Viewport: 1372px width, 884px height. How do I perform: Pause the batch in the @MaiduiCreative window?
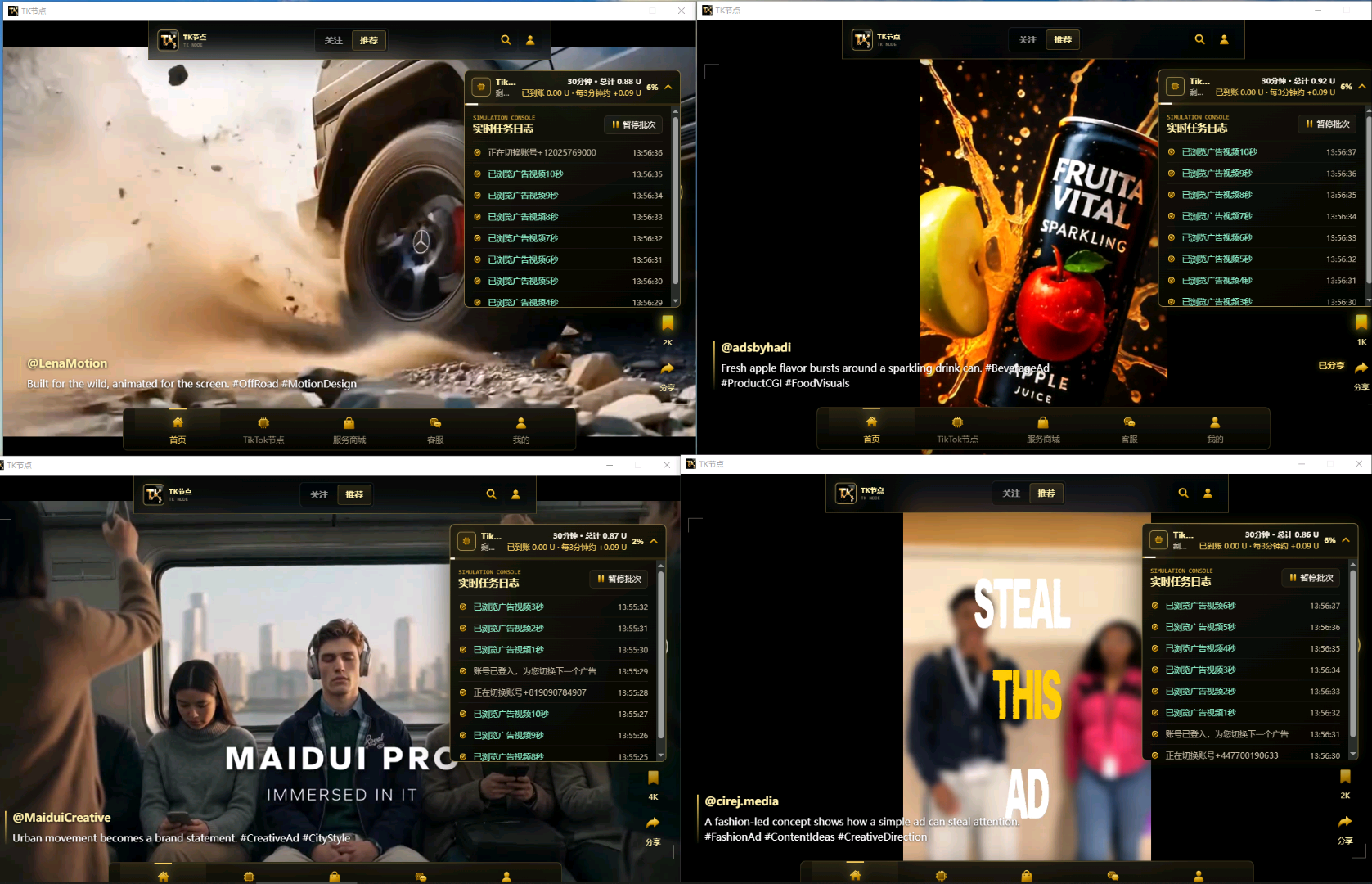click(x=619, y=579)
